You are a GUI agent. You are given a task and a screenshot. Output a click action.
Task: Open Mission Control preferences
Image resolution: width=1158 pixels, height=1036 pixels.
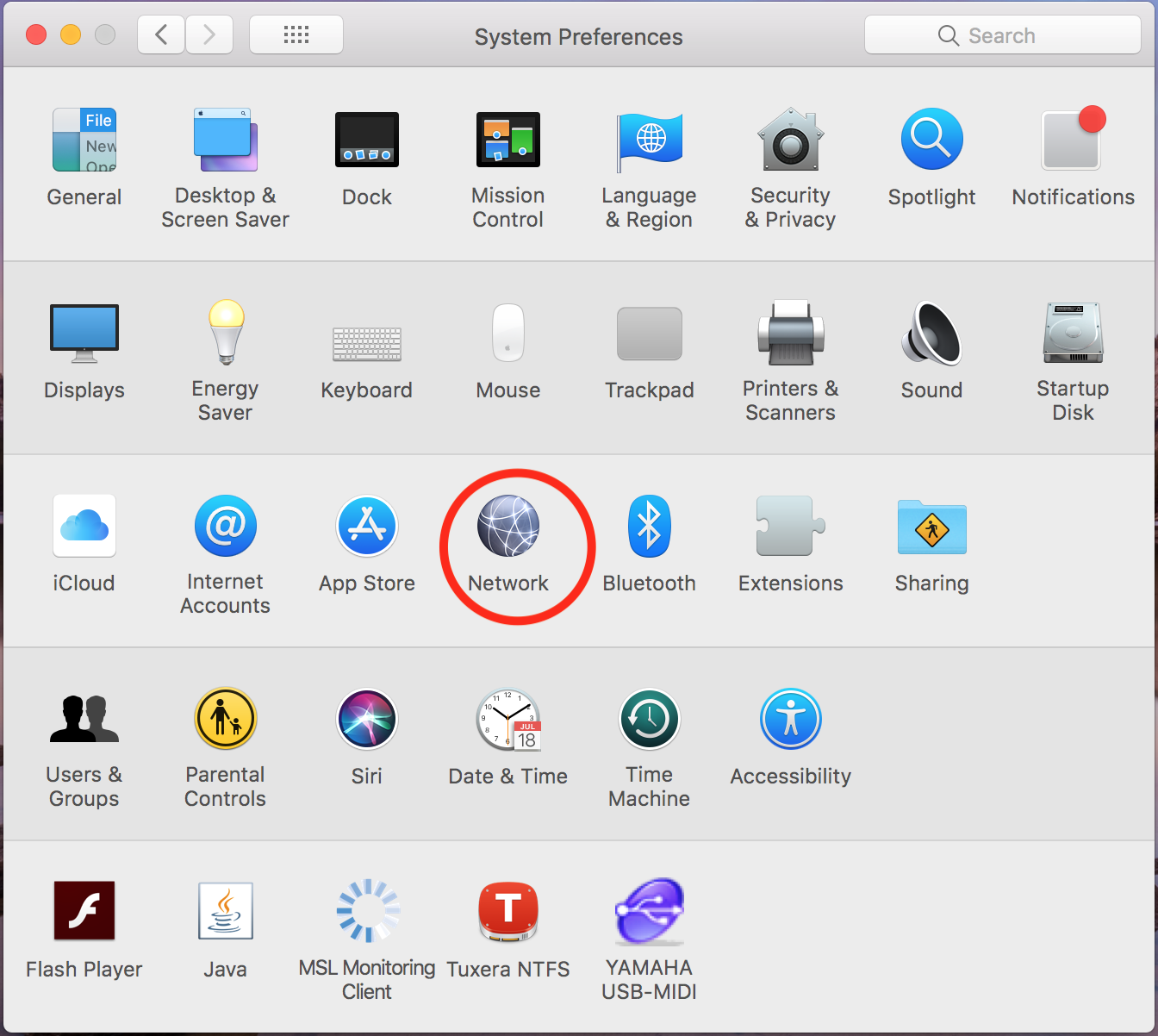[x=507, y=140]
